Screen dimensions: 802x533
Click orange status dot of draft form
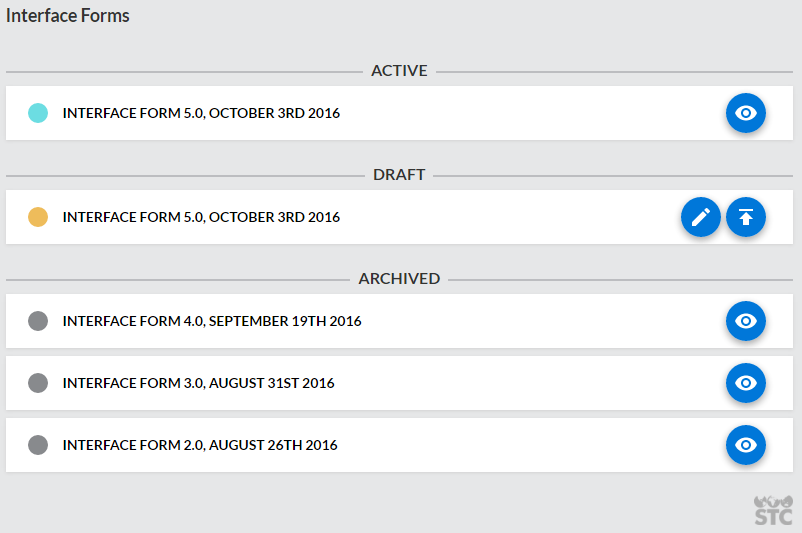click(x=38, y=217)
